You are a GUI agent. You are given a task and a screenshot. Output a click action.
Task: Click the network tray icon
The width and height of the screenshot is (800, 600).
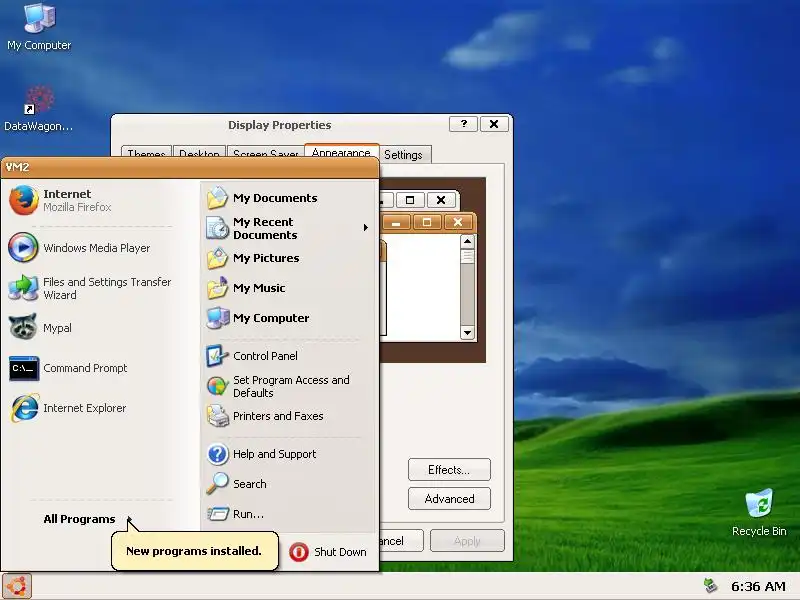pyautogui.click(x=711, y=586)
